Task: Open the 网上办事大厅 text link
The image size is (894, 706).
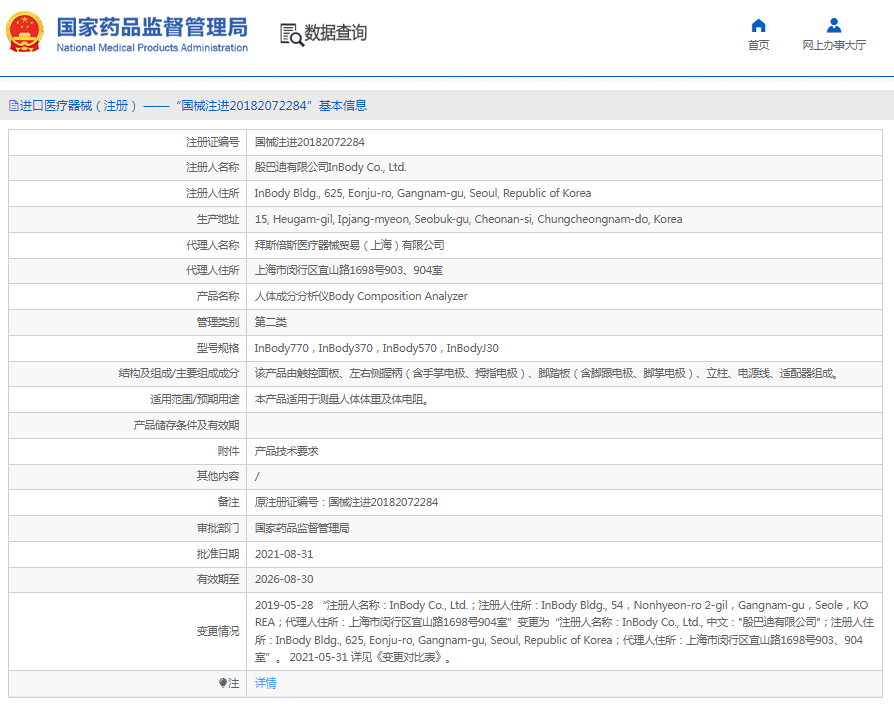Action: 833,46
